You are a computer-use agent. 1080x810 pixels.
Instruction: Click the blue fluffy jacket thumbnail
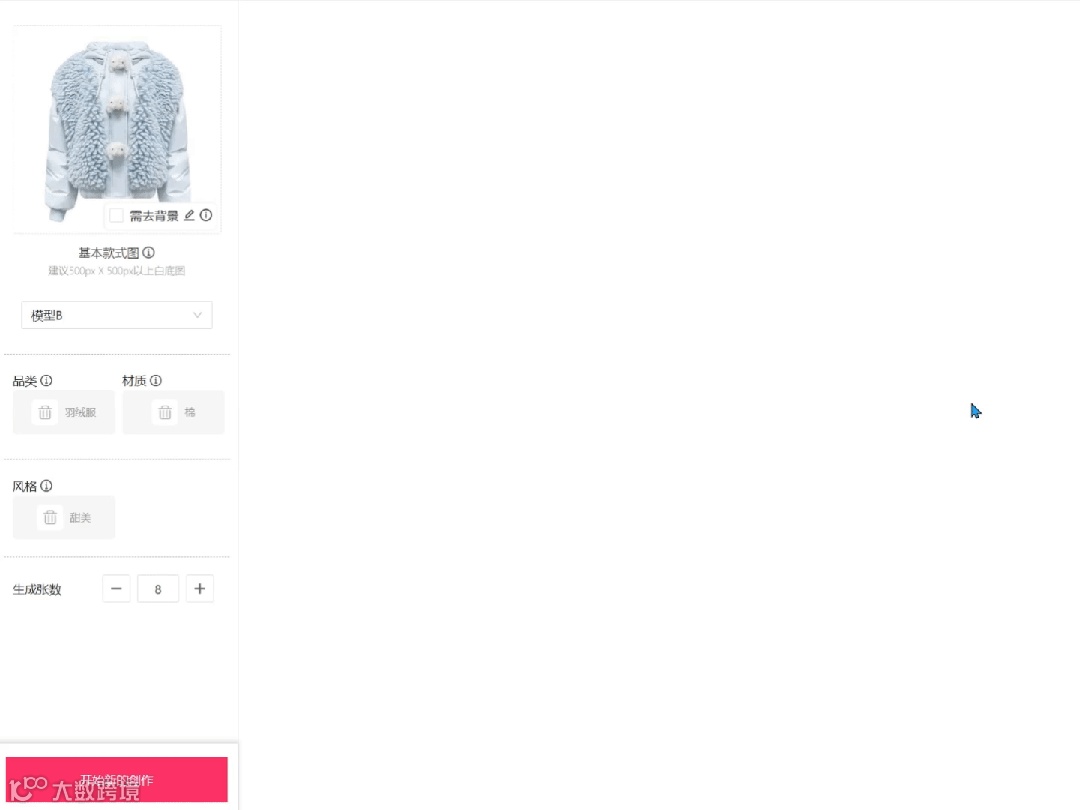pos(117,129)
